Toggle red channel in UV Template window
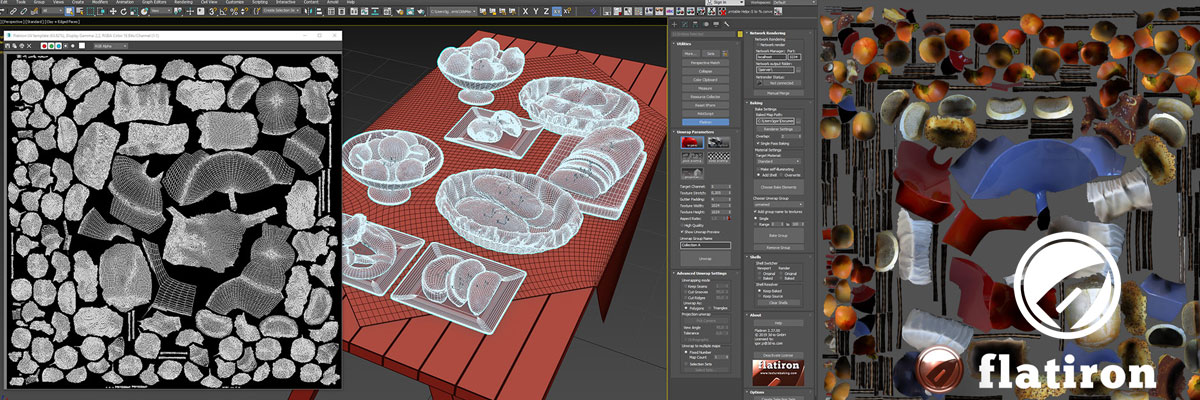This screenshot has width=1200, height=400. click(x=44, y=46)
